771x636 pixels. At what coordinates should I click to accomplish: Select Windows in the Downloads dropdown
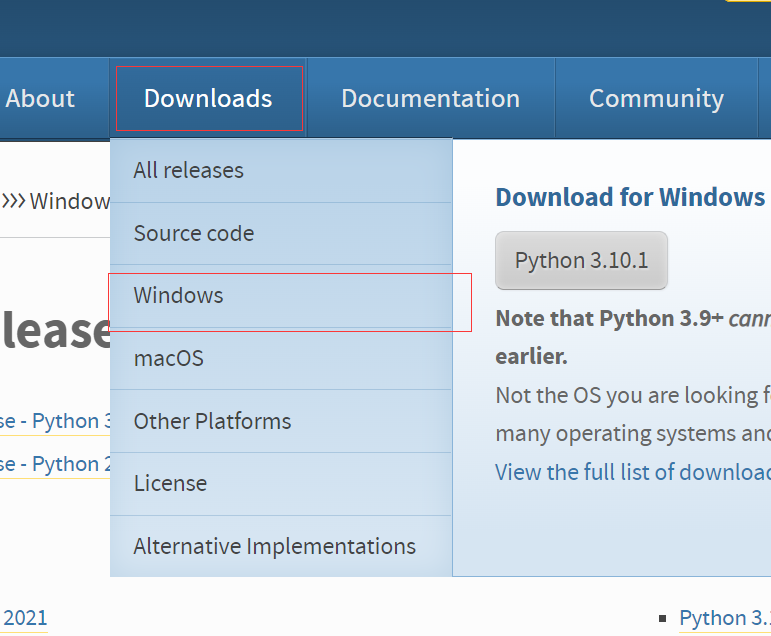pyautogui.click(x=179, y=296)
